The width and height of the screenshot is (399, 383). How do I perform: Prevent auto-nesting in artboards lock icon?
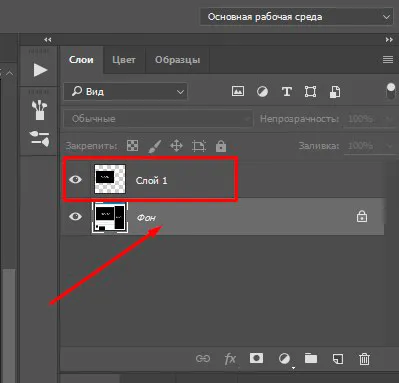click(x=199, y=146)
